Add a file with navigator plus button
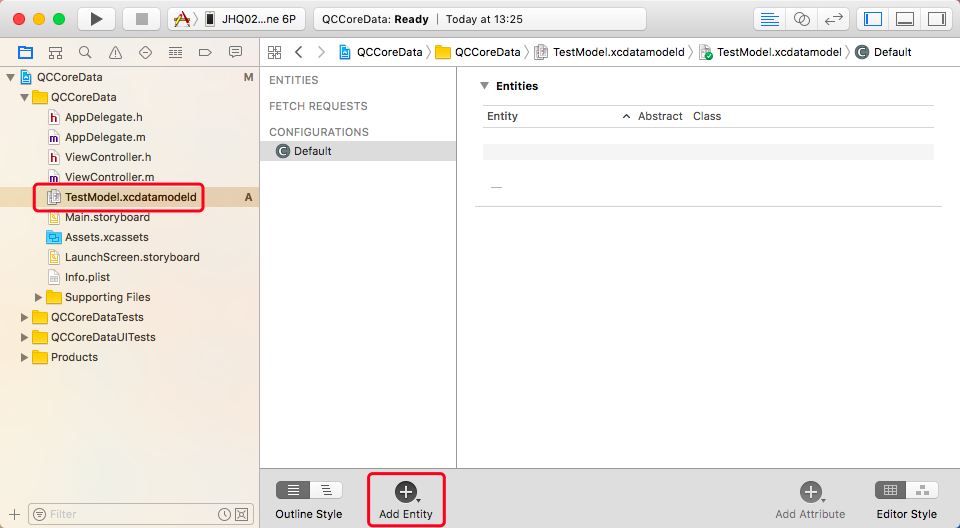Screen dimensions: 960x528 coord(15,515)
